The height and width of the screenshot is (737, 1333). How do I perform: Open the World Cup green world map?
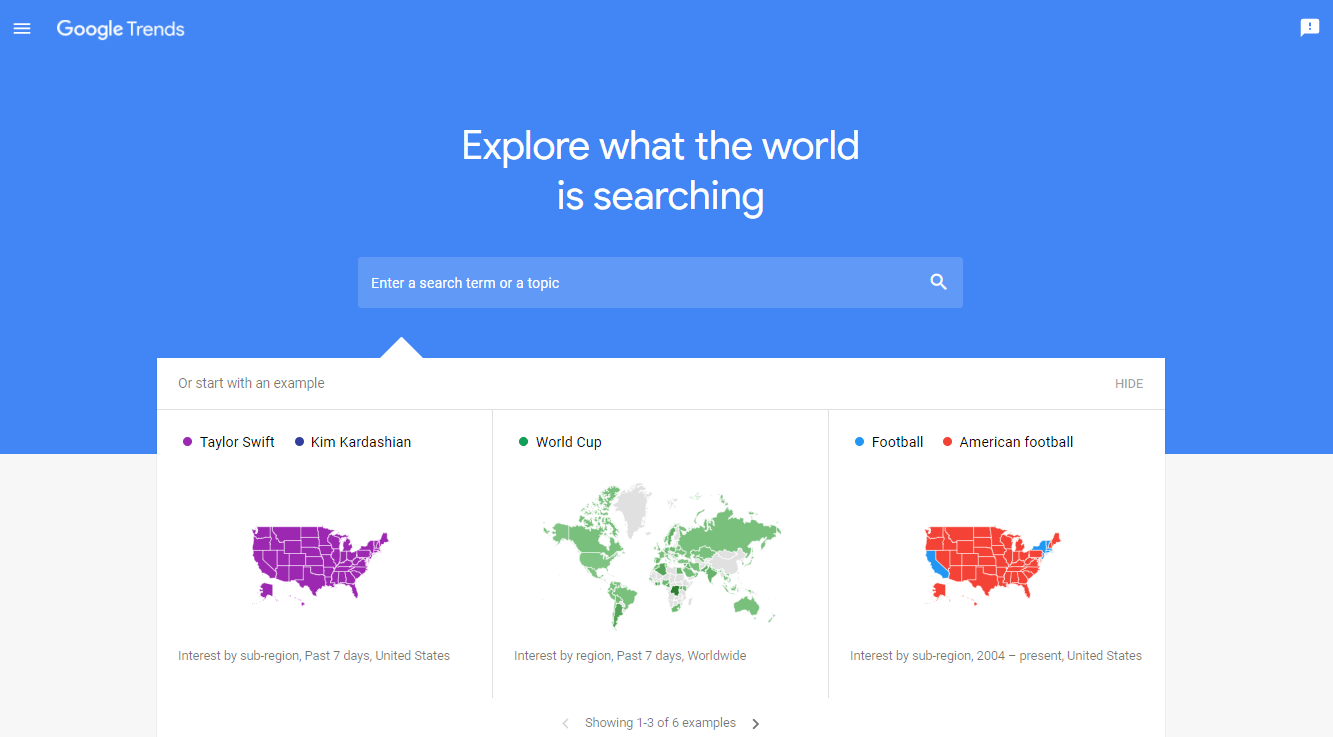[662, 555]
